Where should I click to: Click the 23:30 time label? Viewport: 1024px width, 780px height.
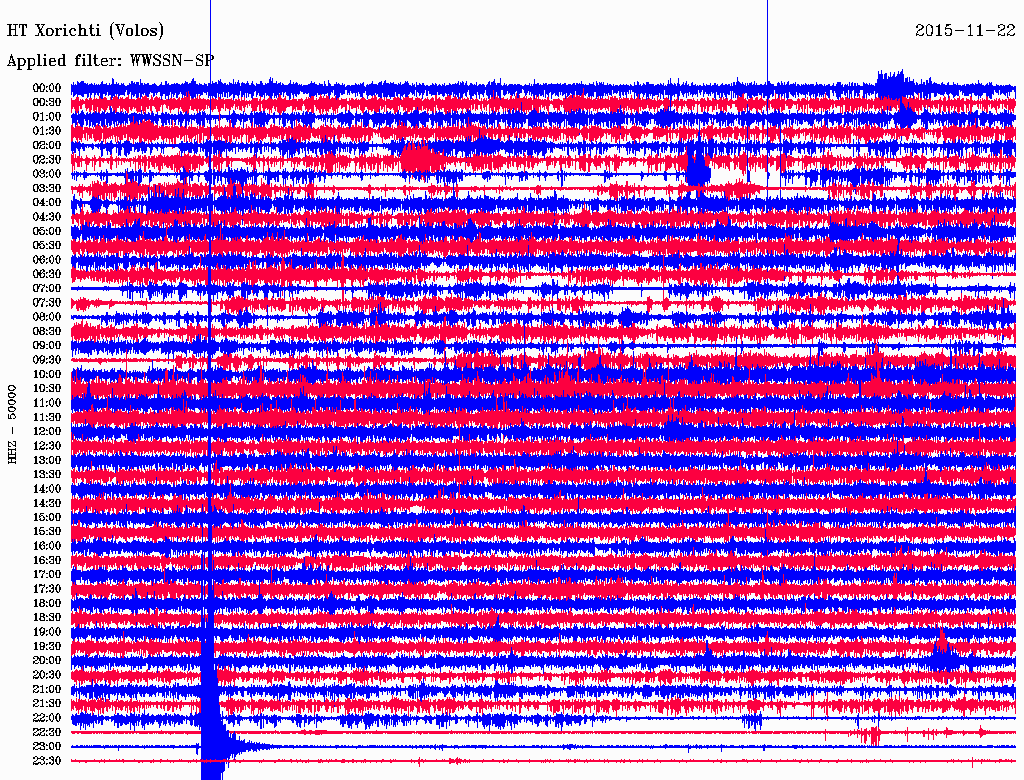click(46, 761)
